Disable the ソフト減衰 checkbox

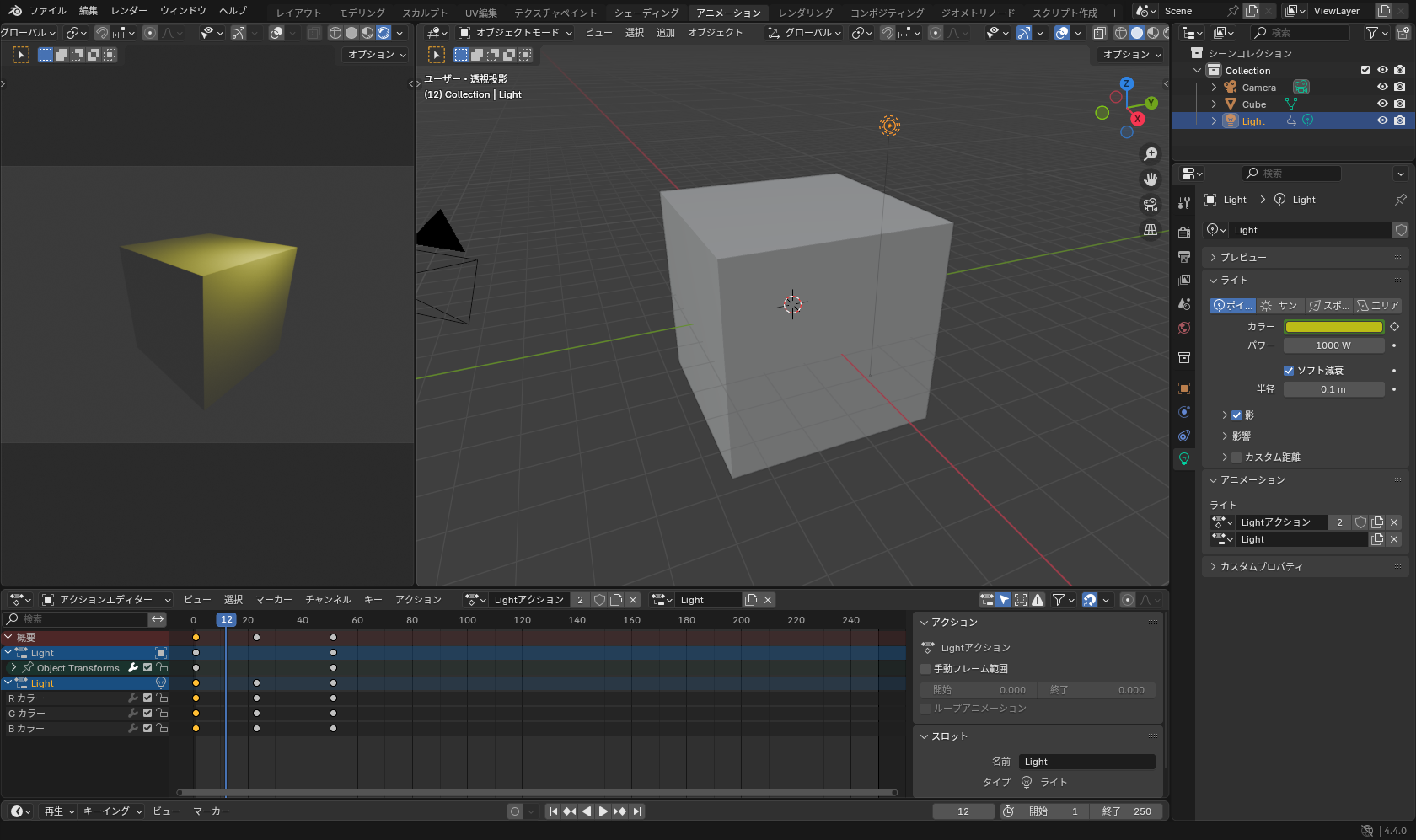(1288, 370)
